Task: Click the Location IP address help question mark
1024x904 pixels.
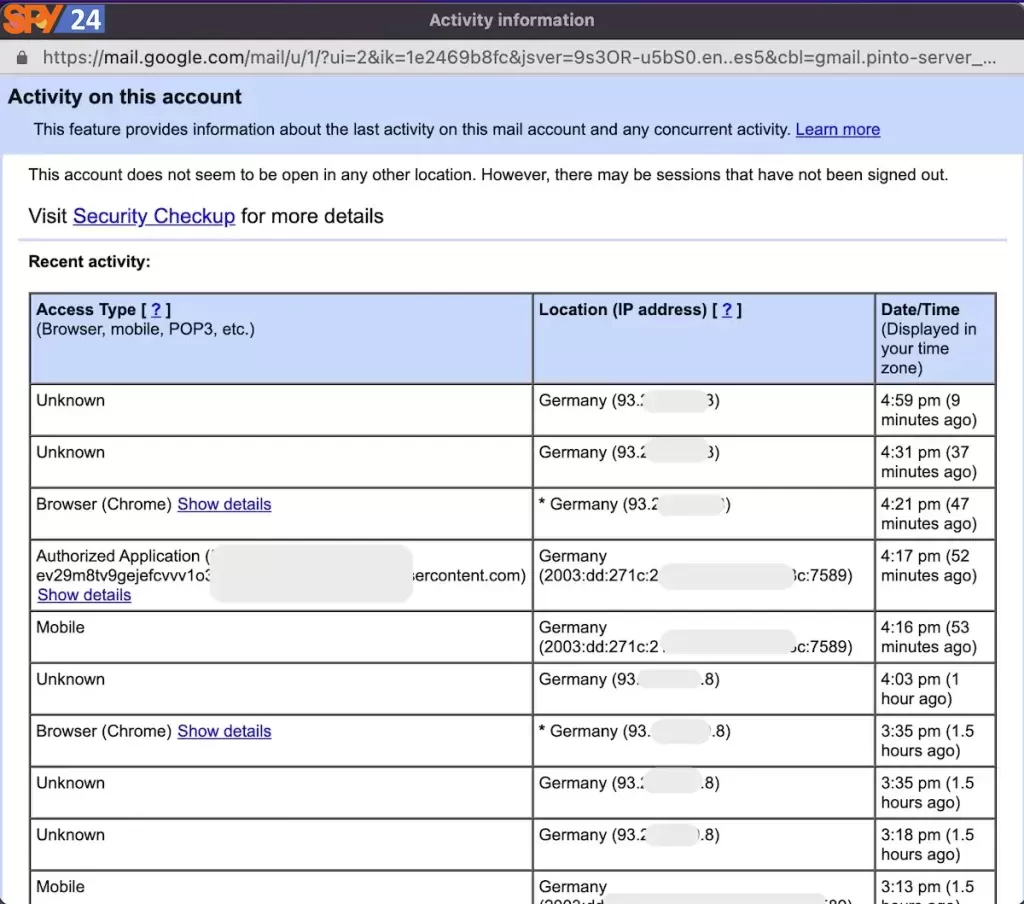Action: (x=727, y=310)
